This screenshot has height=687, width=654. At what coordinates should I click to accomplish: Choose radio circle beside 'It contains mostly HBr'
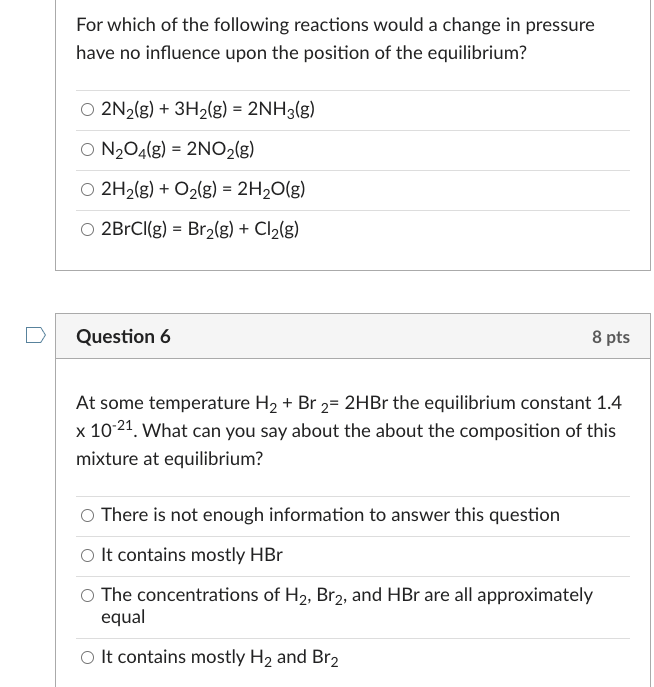87,556
